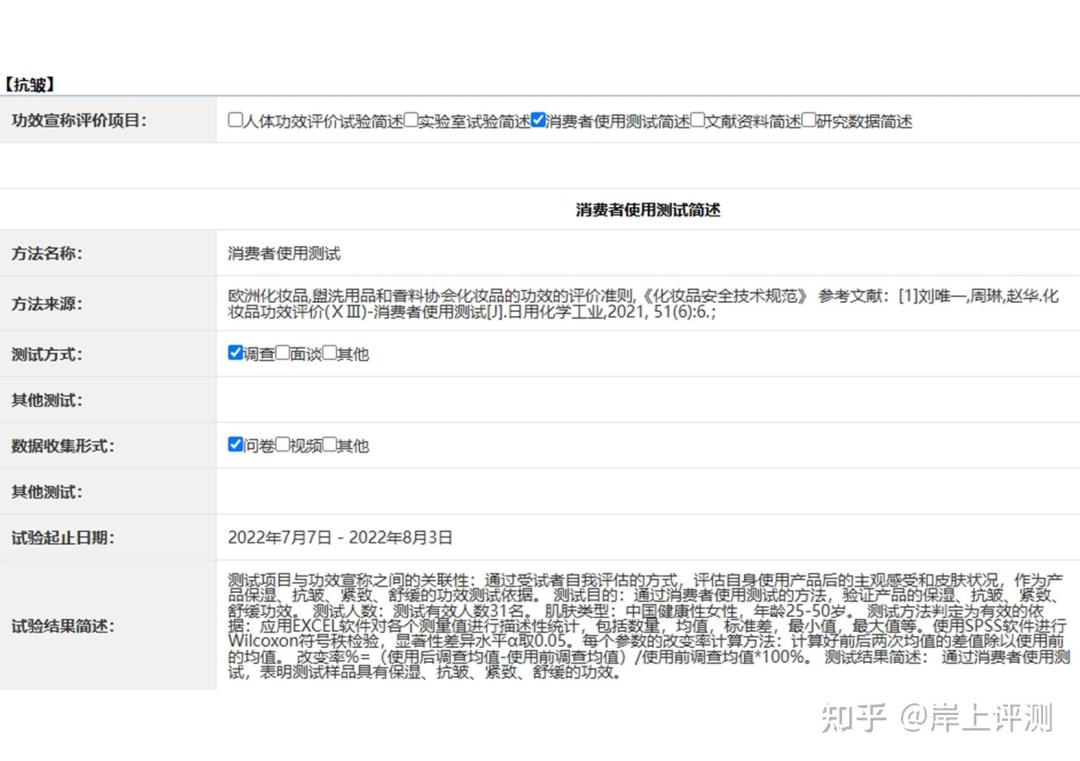The width and height of the screenshot is (1080, 761).
Task: Uncheck the 问卷 data collection checkbox
Action: pyautogui.click(x=235, y=444)
